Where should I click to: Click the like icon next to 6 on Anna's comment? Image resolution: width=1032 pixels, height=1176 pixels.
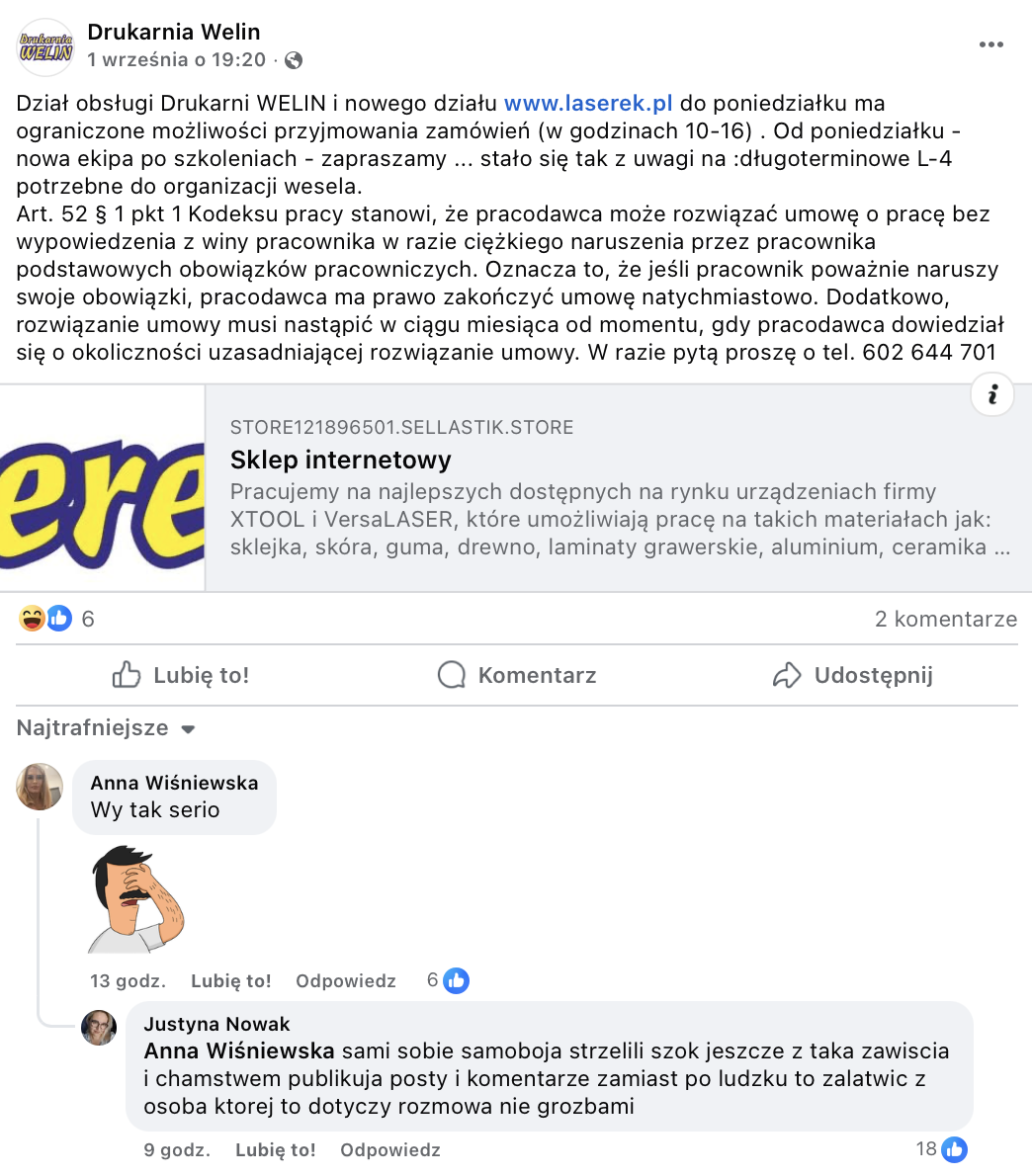point(456,980)
